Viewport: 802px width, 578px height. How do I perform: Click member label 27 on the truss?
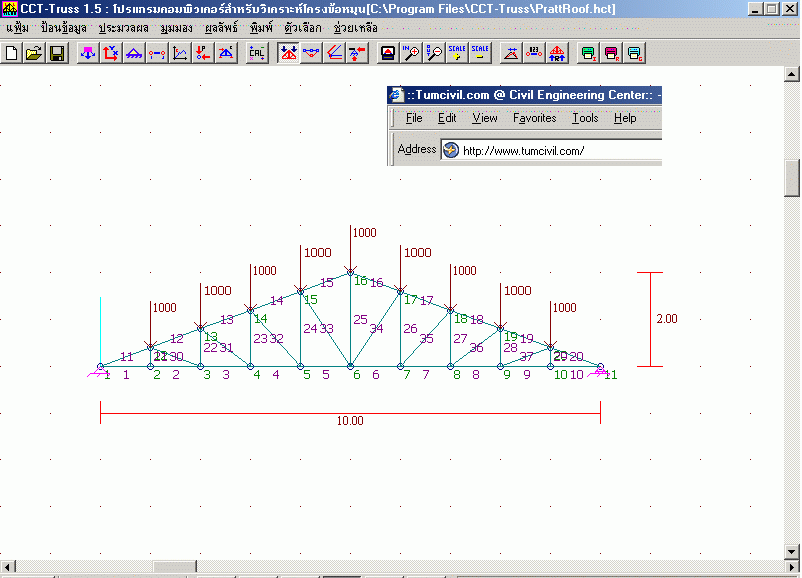point(460,338)
